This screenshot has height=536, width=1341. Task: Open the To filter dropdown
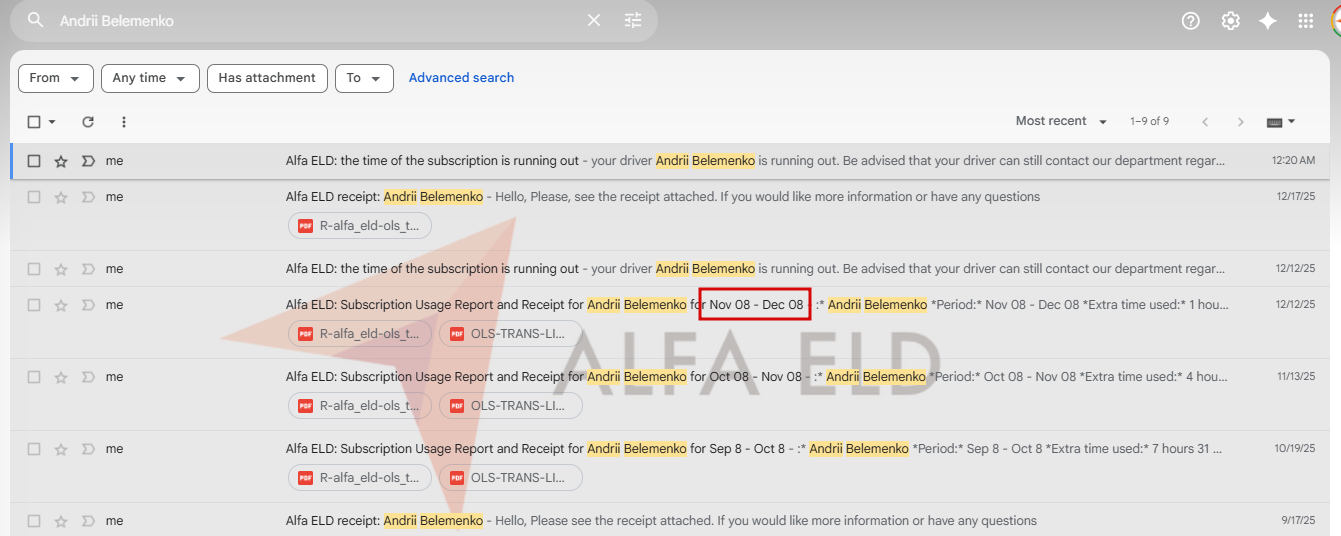coord(364,78)
